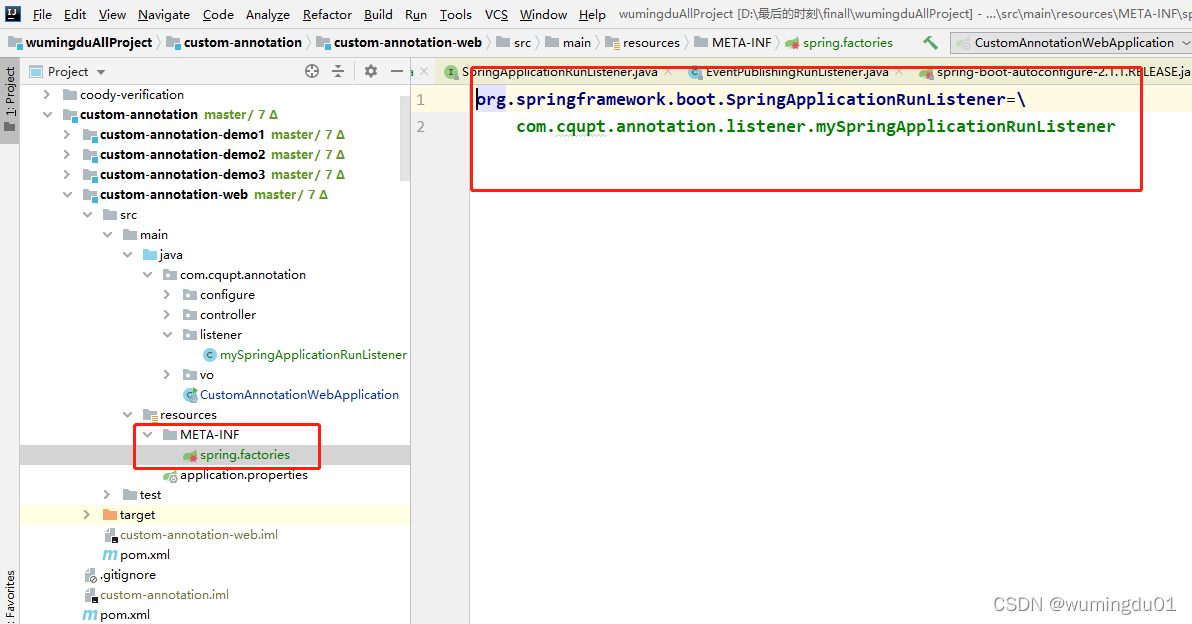
Task: Collapse the META-INF folder
Action: pos(147,435)
